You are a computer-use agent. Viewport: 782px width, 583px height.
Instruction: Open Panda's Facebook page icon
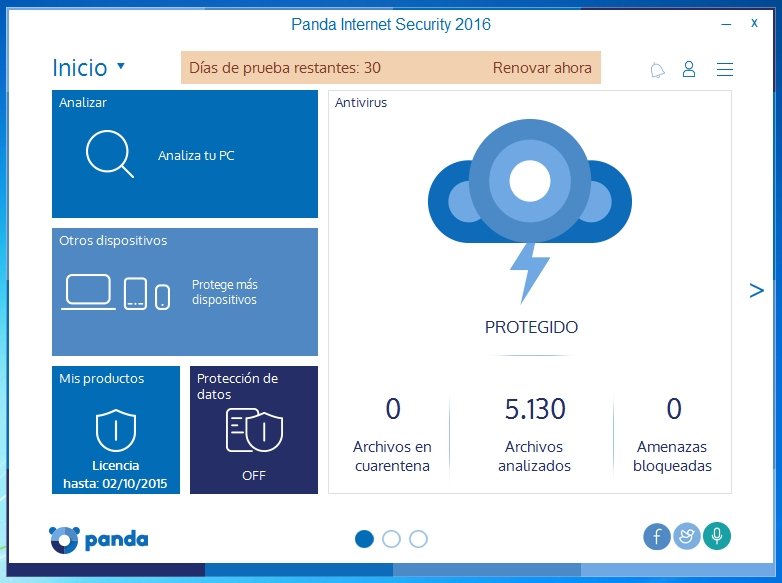point(657,537)
